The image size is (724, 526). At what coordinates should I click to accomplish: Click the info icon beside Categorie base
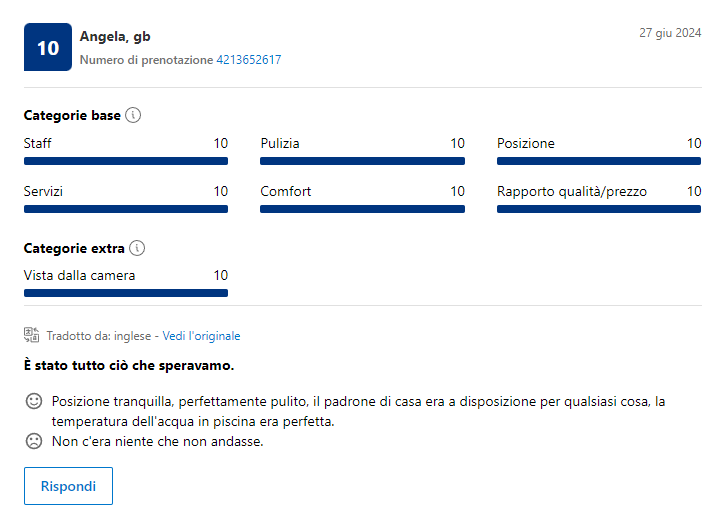[133, 115]
